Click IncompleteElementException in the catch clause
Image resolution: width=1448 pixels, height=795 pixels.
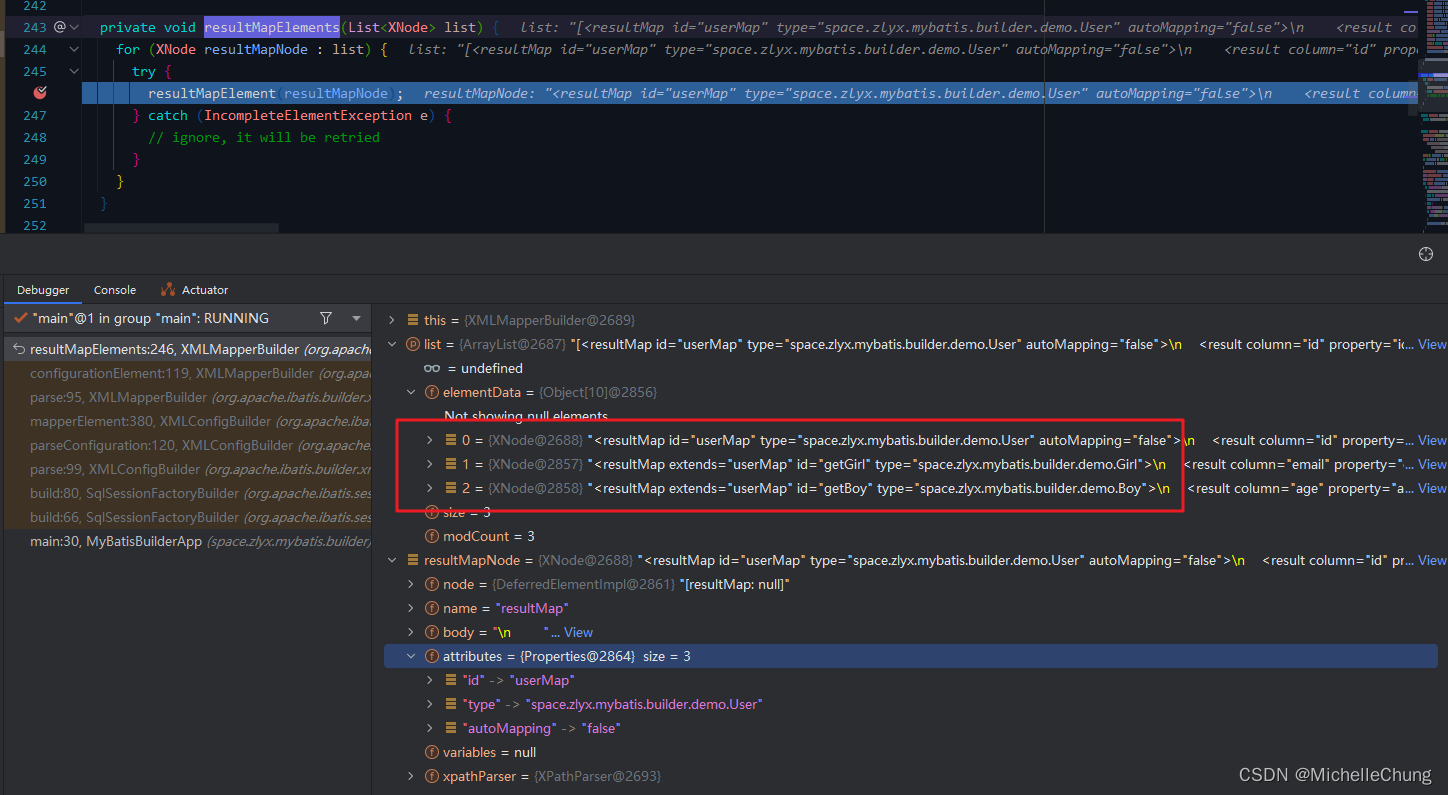coord(308,115)
